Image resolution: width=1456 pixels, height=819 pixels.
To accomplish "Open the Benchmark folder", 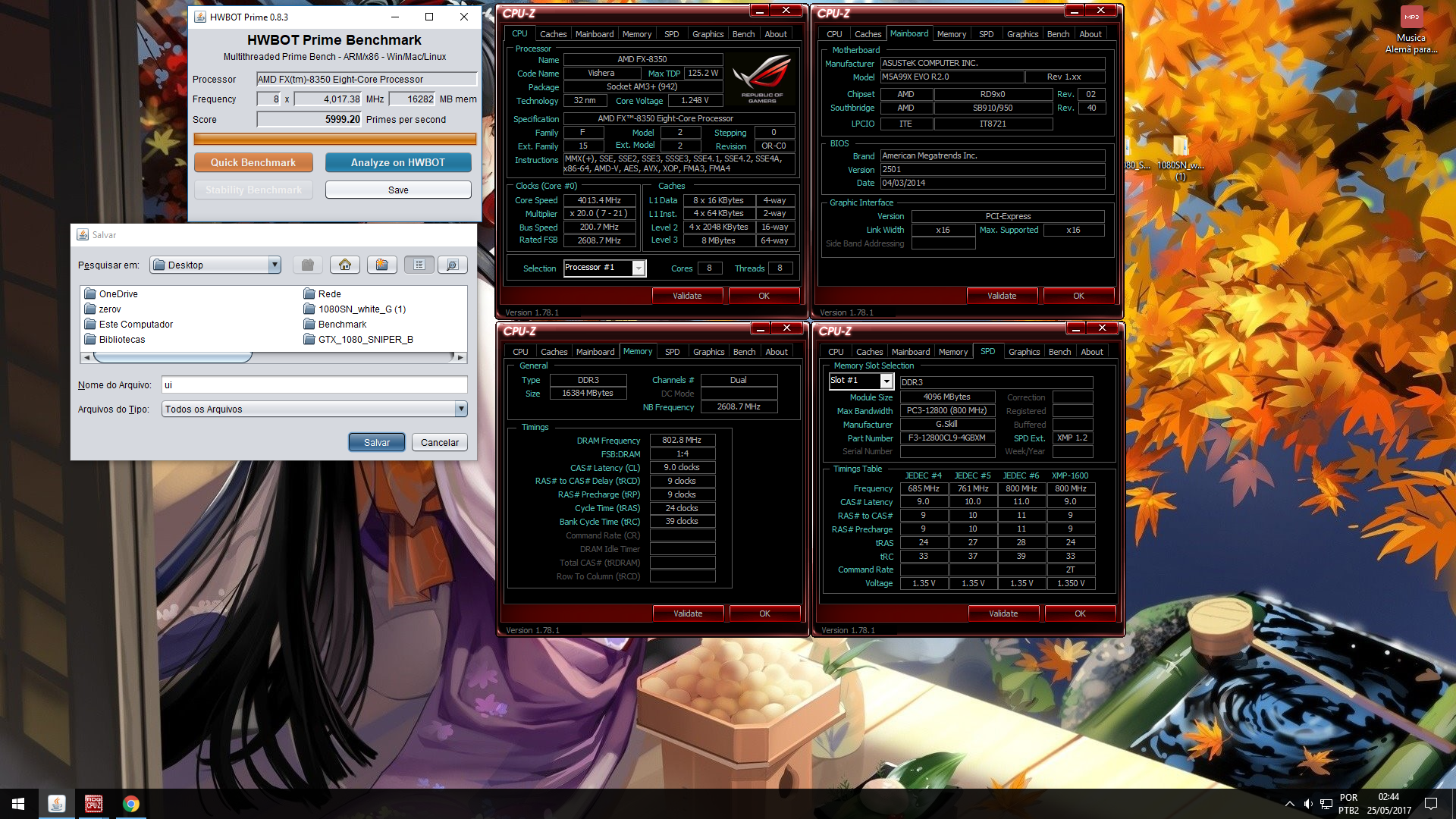I will (334, 325).
